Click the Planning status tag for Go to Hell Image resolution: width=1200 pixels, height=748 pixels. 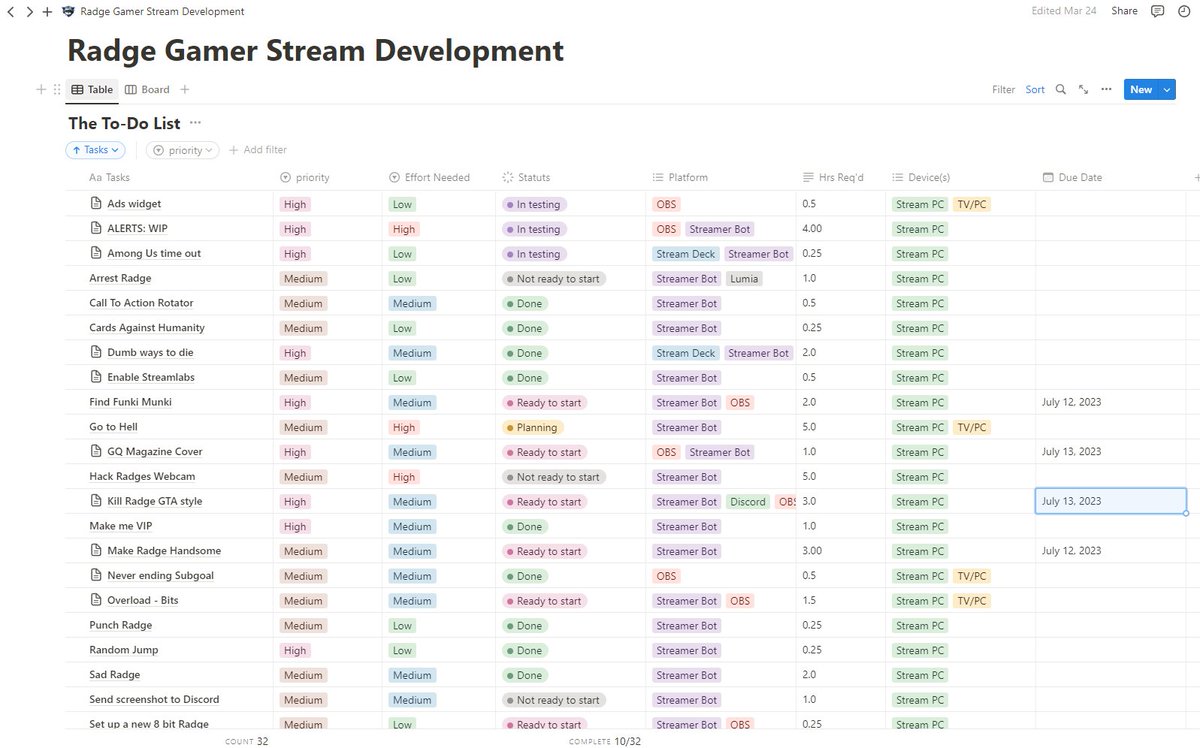pyautogui.click(x=533, y=427)
